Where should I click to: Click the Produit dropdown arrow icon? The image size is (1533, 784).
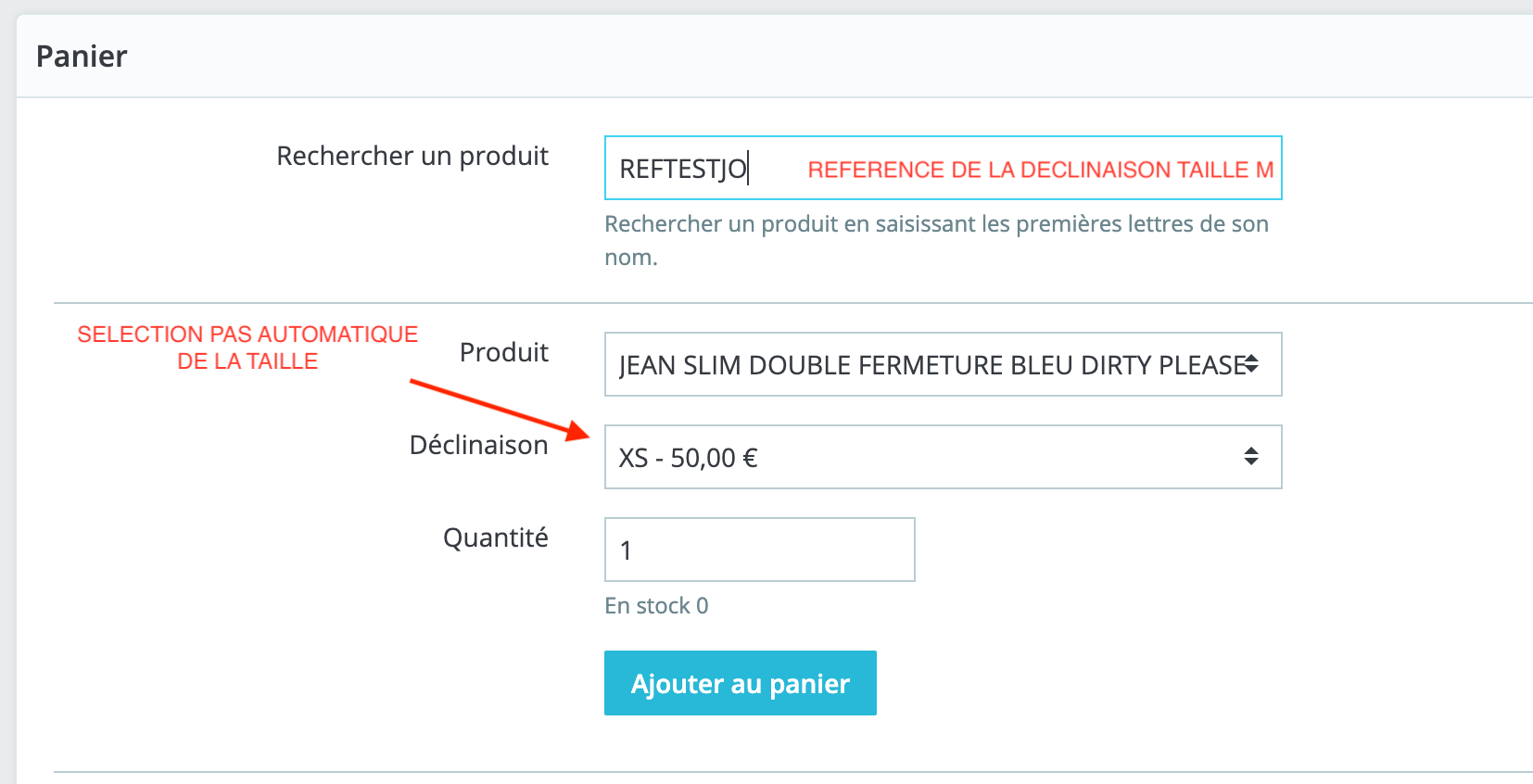[1251, 363]
